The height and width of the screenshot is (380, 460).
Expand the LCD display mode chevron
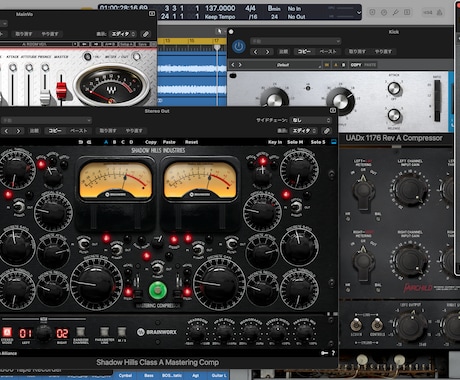coord(359,13)
